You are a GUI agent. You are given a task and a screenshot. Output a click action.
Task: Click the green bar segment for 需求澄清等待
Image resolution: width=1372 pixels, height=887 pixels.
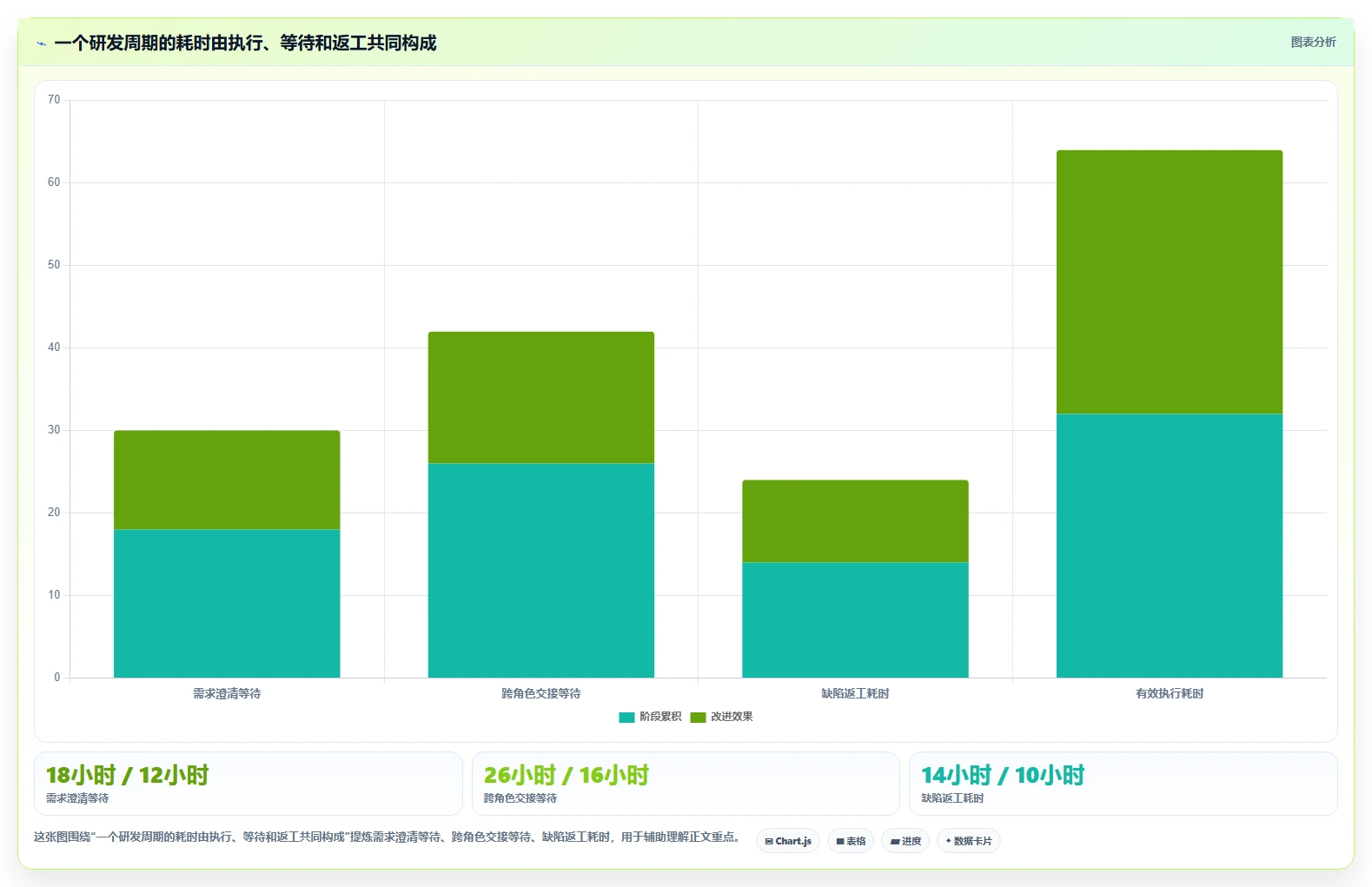[227, 480]
